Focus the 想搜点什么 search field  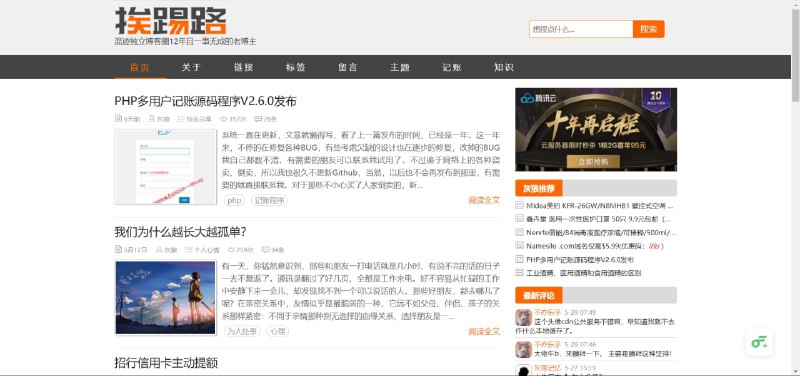[581, 29]
